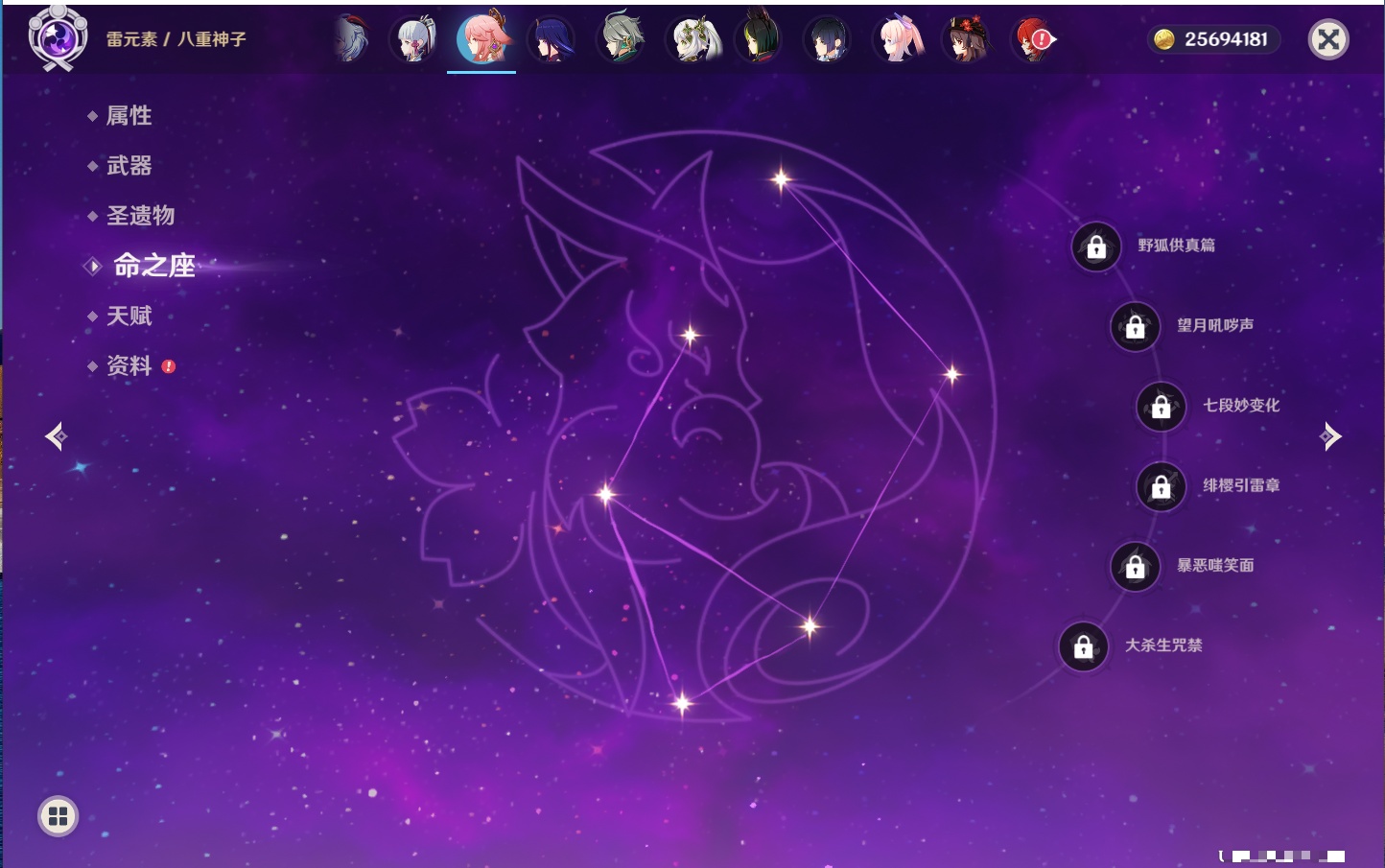Select Kokomi's pink-haired portrait

898,40
